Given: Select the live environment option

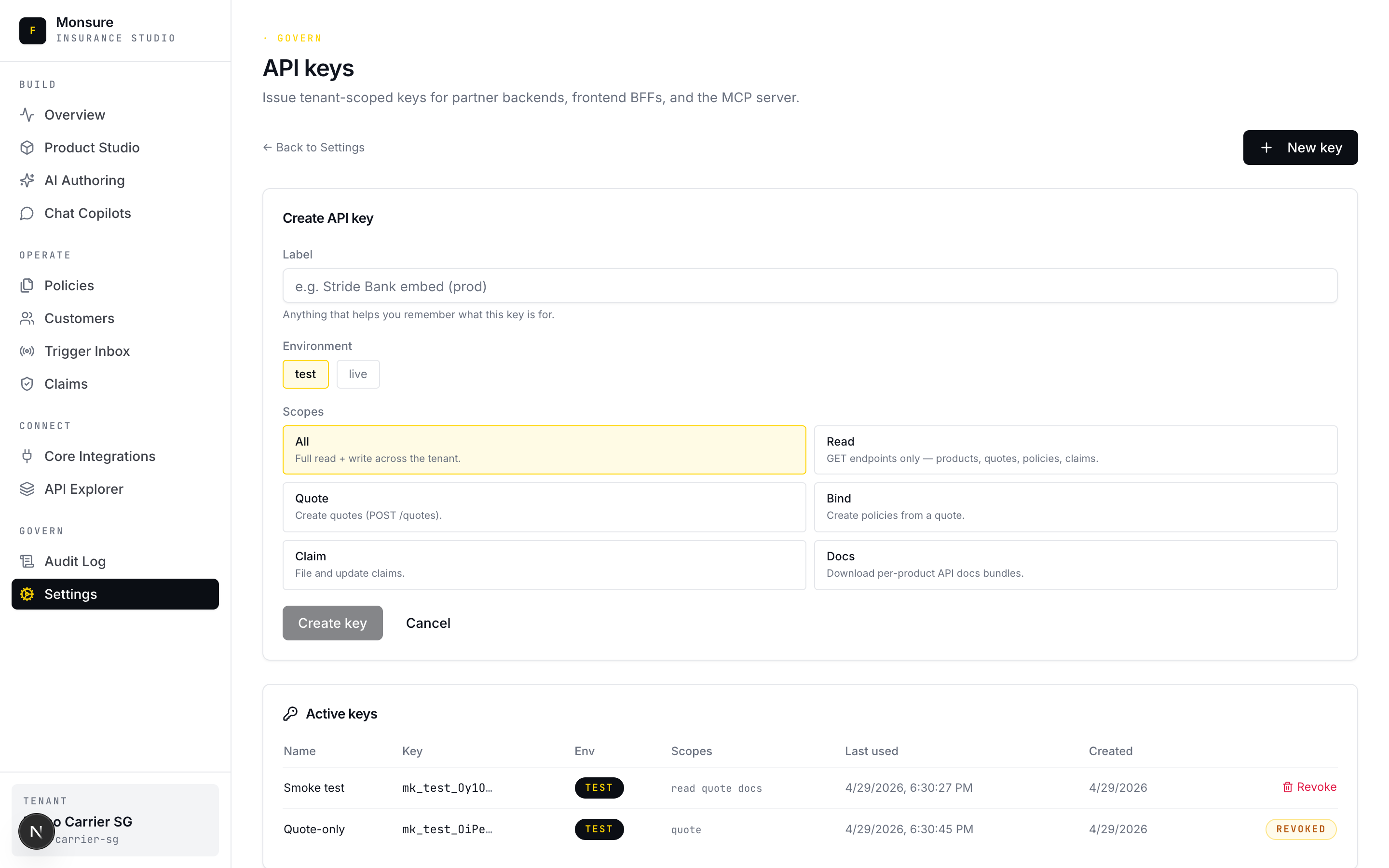Looking at the screenshot, I should point(357,374).
